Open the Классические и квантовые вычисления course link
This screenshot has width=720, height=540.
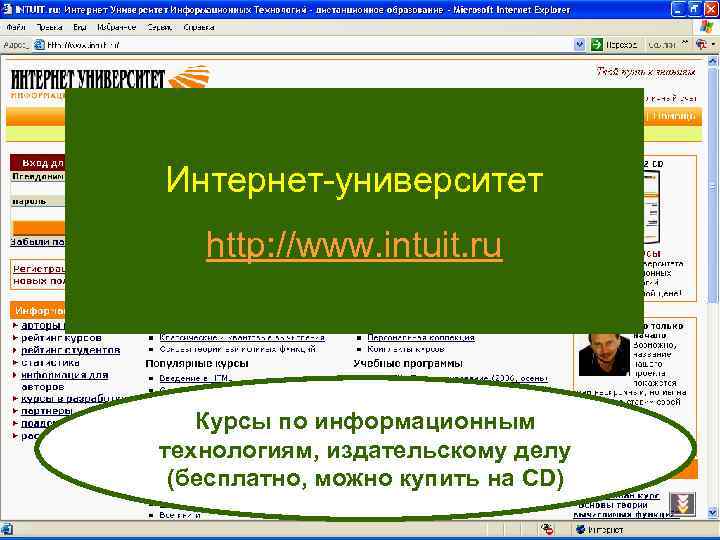coord(242,338)
